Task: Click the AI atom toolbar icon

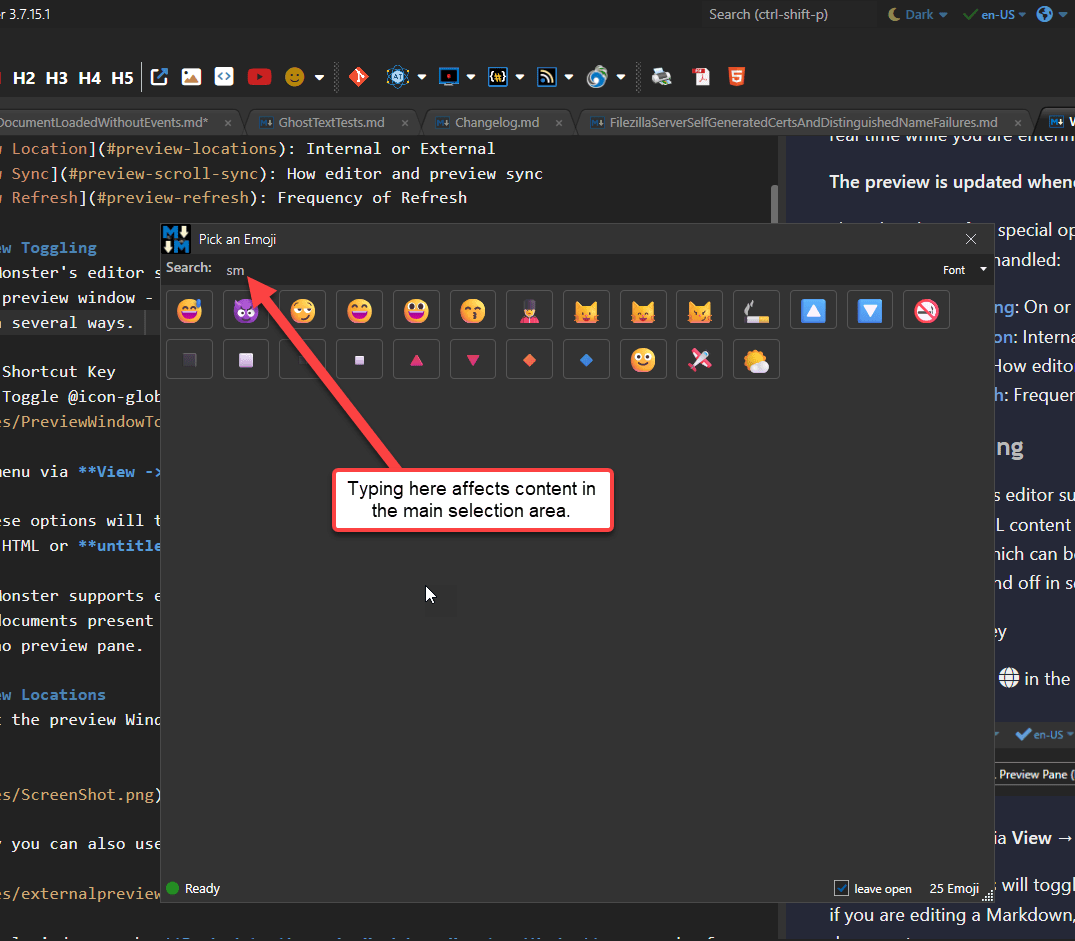Action: [398, 77]
